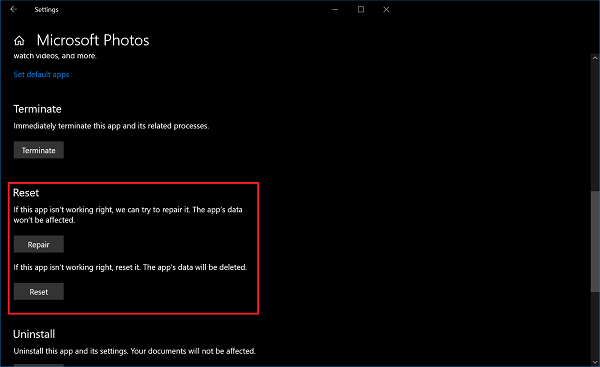The image size is (600, 367).
Task: Click the scrollbar track above the thumb
Action: point(595,126)
